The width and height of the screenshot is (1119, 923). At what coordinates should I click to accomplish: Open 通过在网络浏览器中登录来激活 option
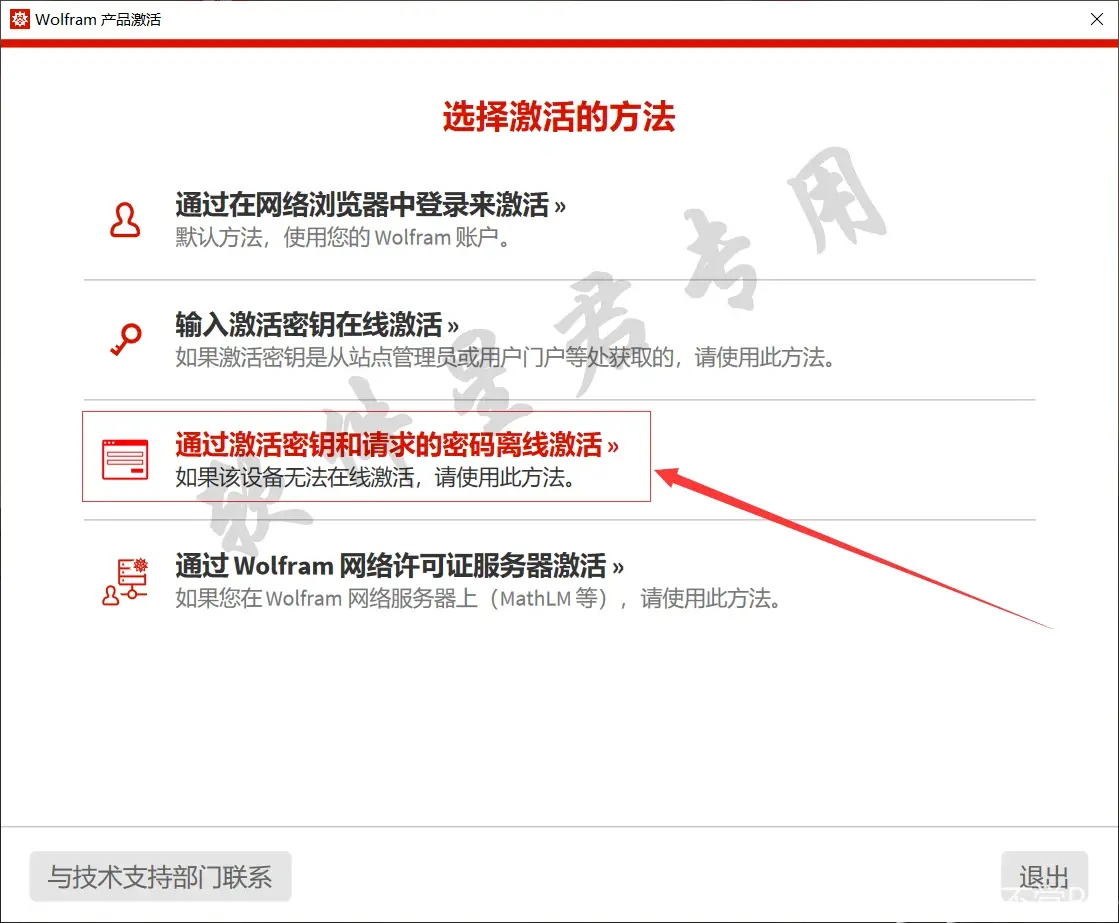pos(370,205)
